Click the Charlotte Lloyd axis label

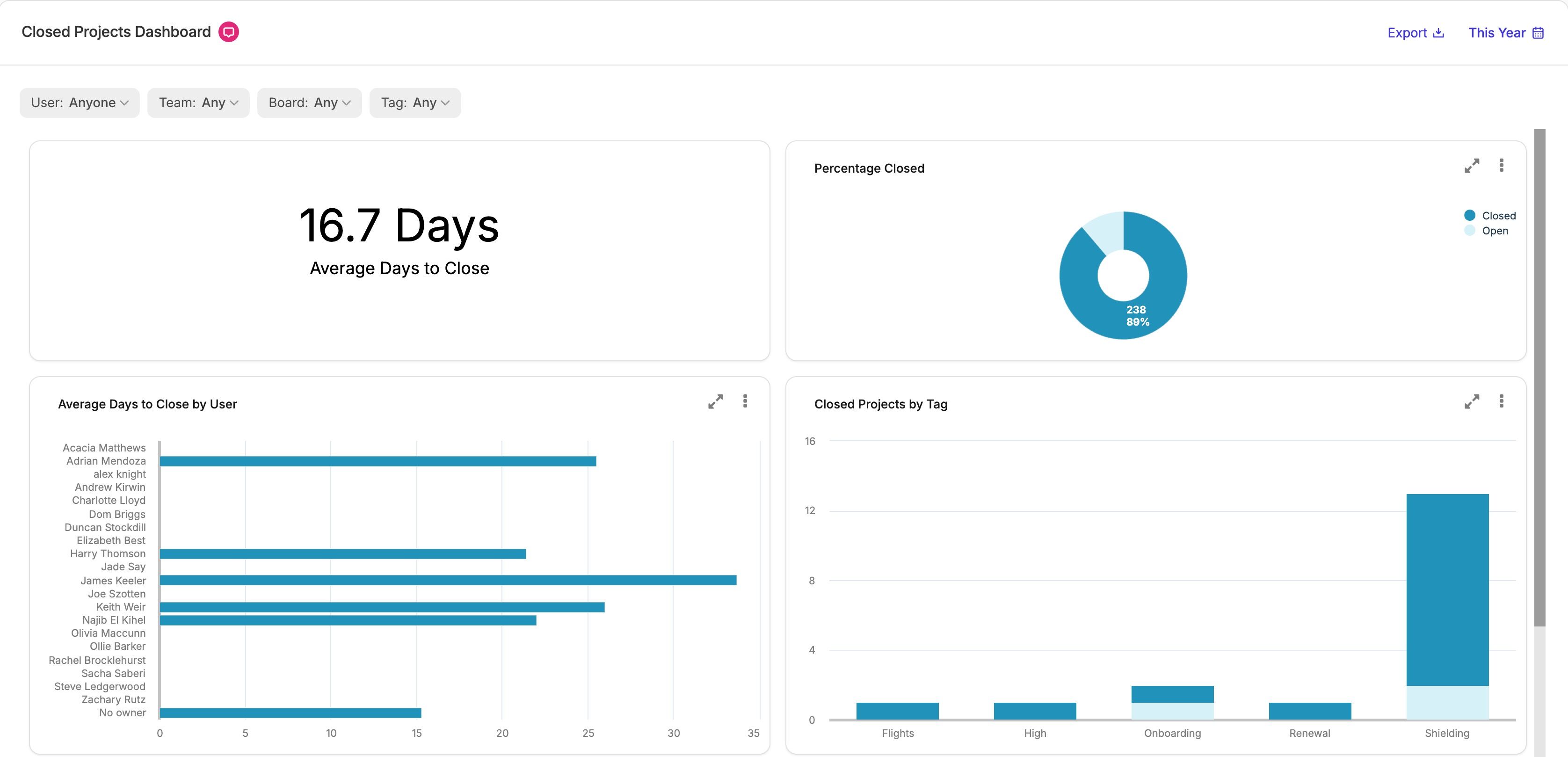click(109, 501)
